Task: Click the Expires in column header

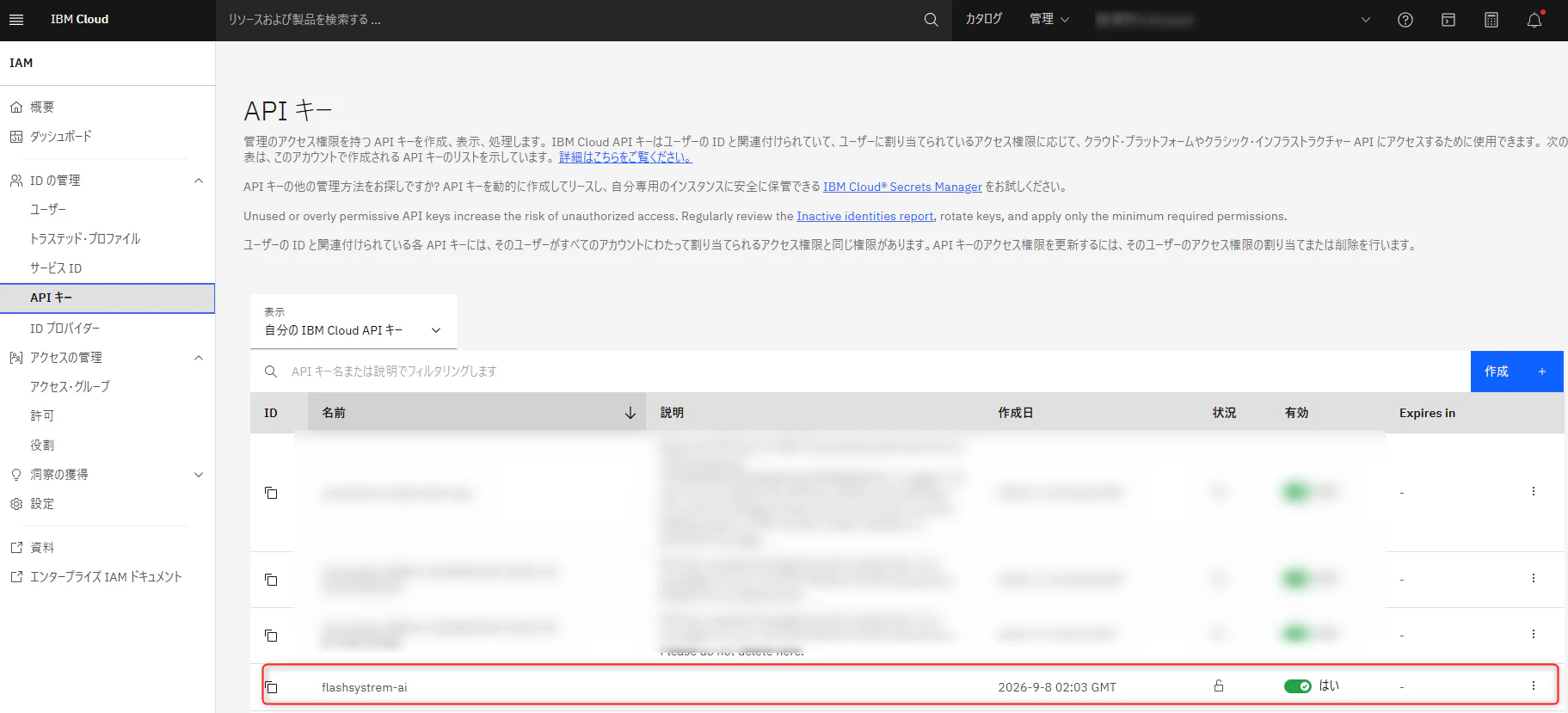Action: click(1427, 413)
